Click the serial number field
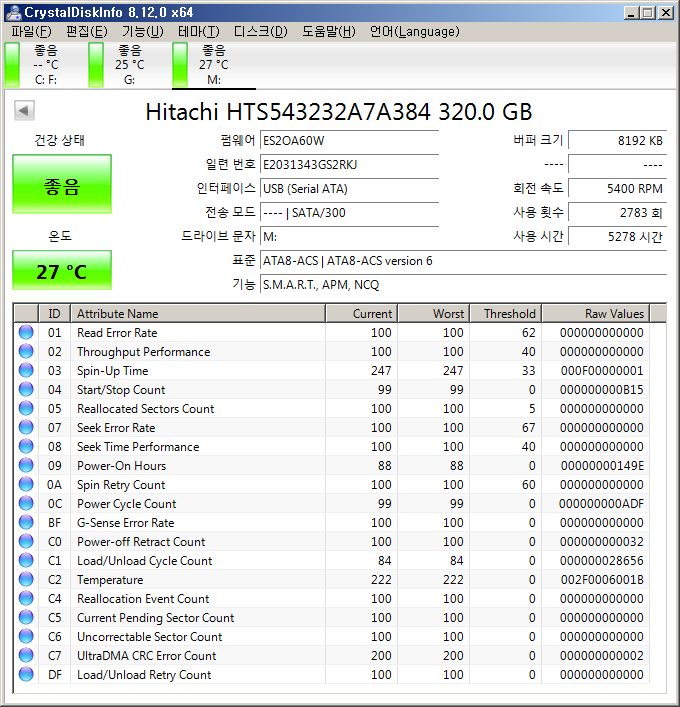Viewport: 680px width, 707px height. pyautogui.click(x=348, y=164)
